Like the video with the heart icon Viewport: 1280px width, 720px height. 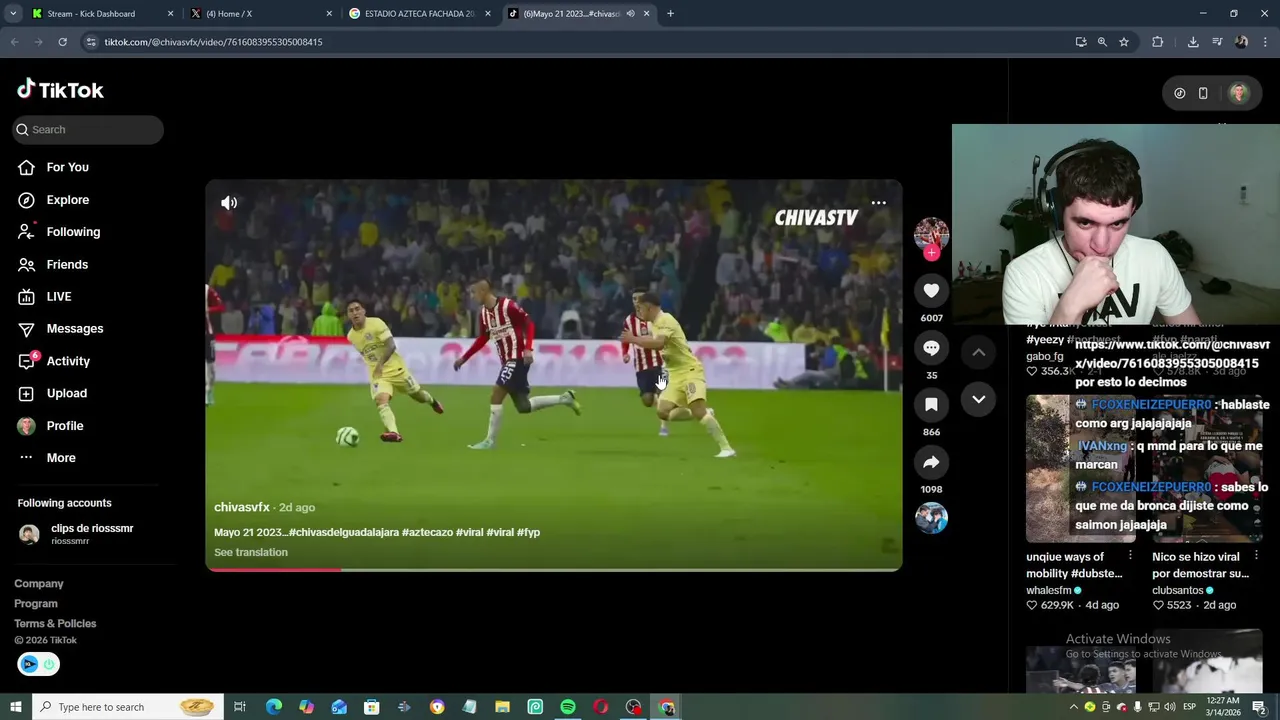point(931,290)
